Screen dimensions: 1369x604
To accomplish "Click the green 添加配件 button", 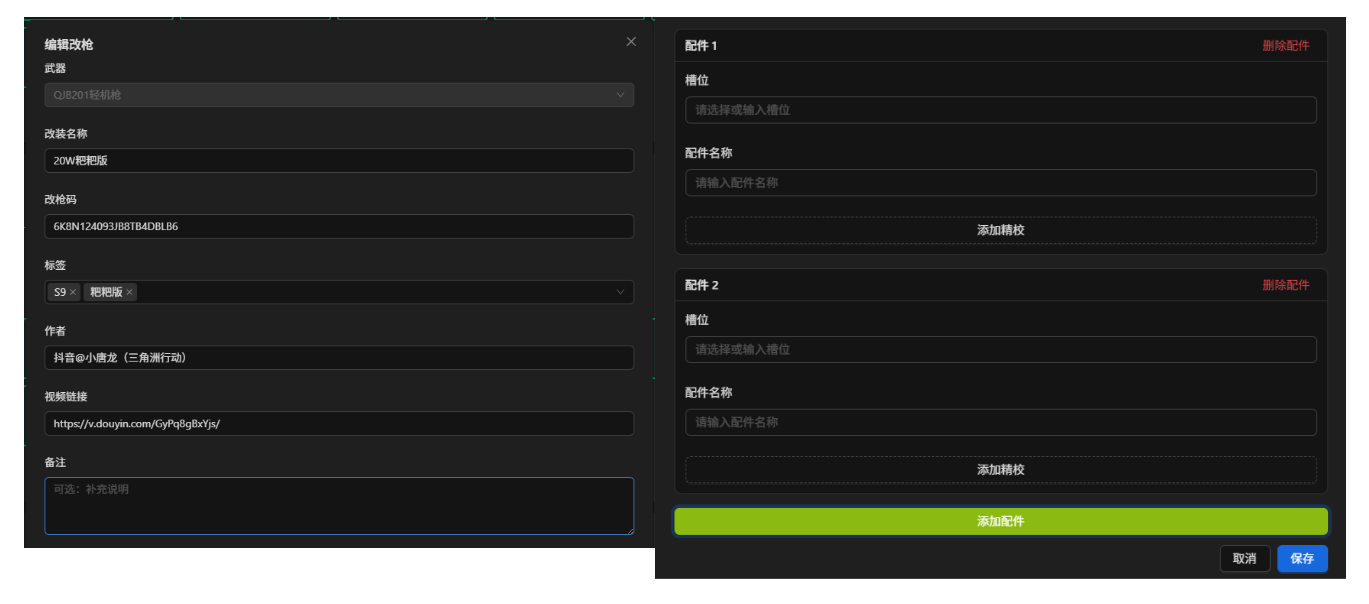I will [x=1001, y=521].
